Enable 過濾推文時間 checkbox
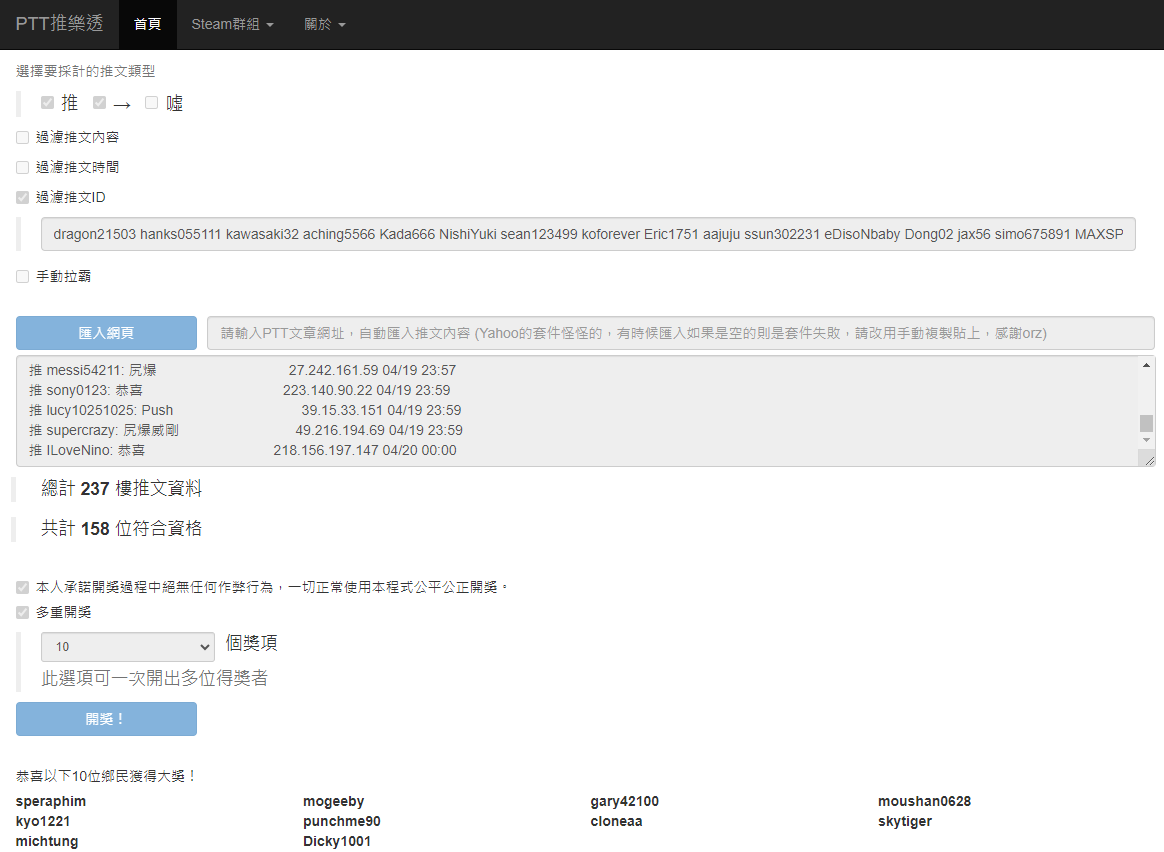1164x852 pixels. click(22, 167)
